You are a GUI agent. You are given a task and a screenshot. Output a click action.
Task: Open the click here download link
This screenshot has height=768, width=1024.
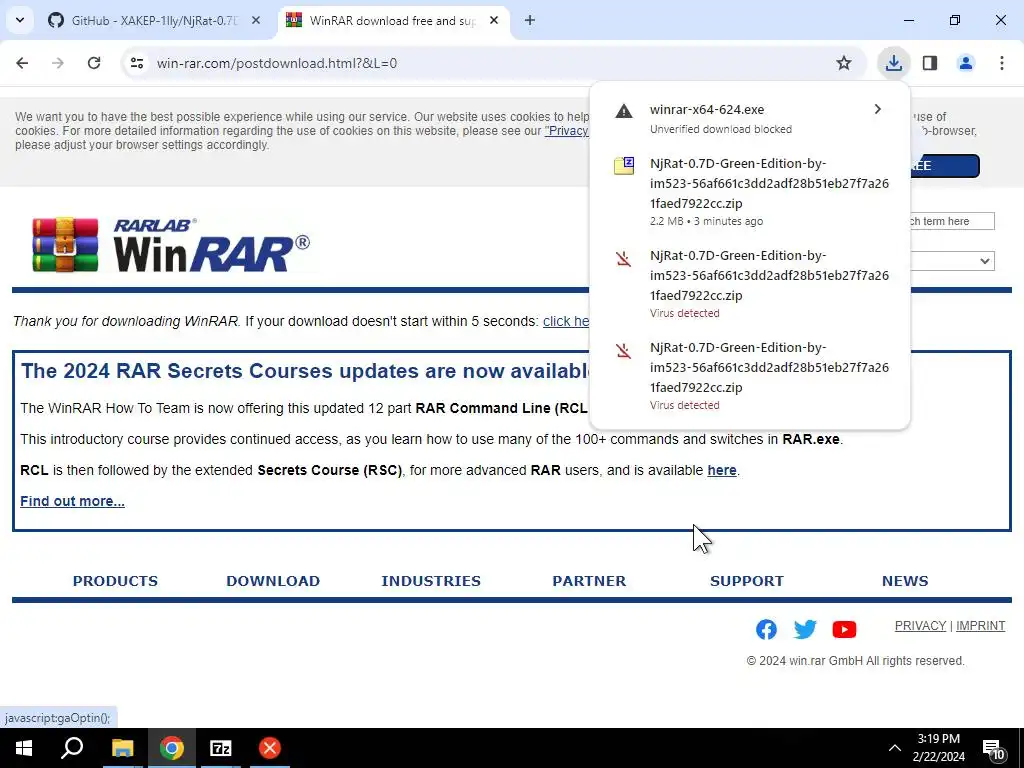tap(566, 321)
